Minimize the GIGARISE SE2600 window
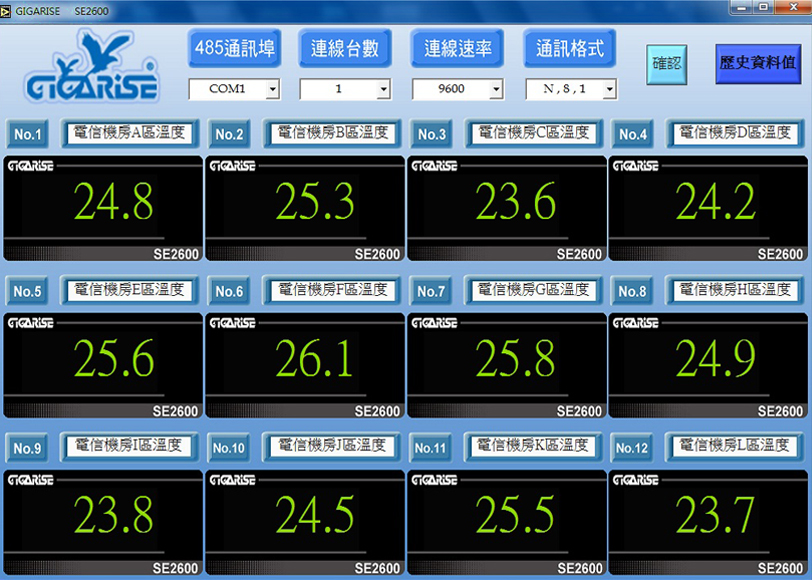 pyautogui.click(x=742, y=7)
